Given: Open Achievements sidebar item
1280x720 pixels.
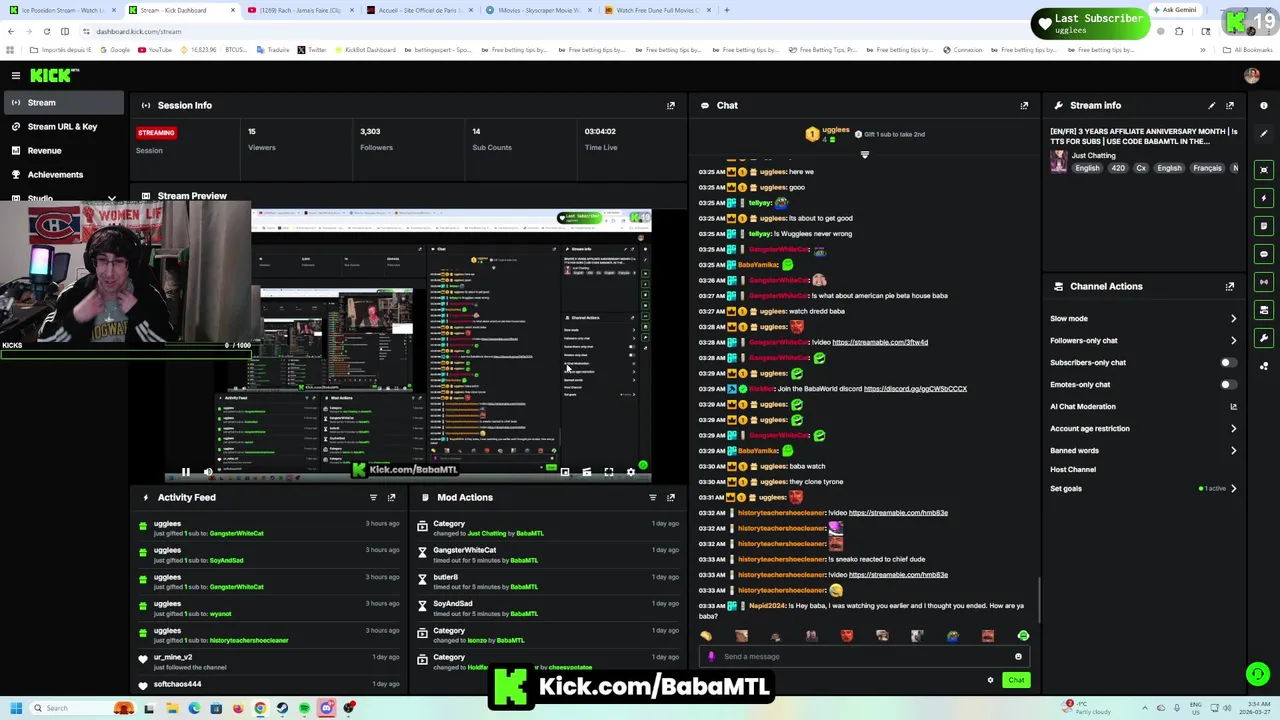Looking at the screenshot, I should [x=62, y=175].
